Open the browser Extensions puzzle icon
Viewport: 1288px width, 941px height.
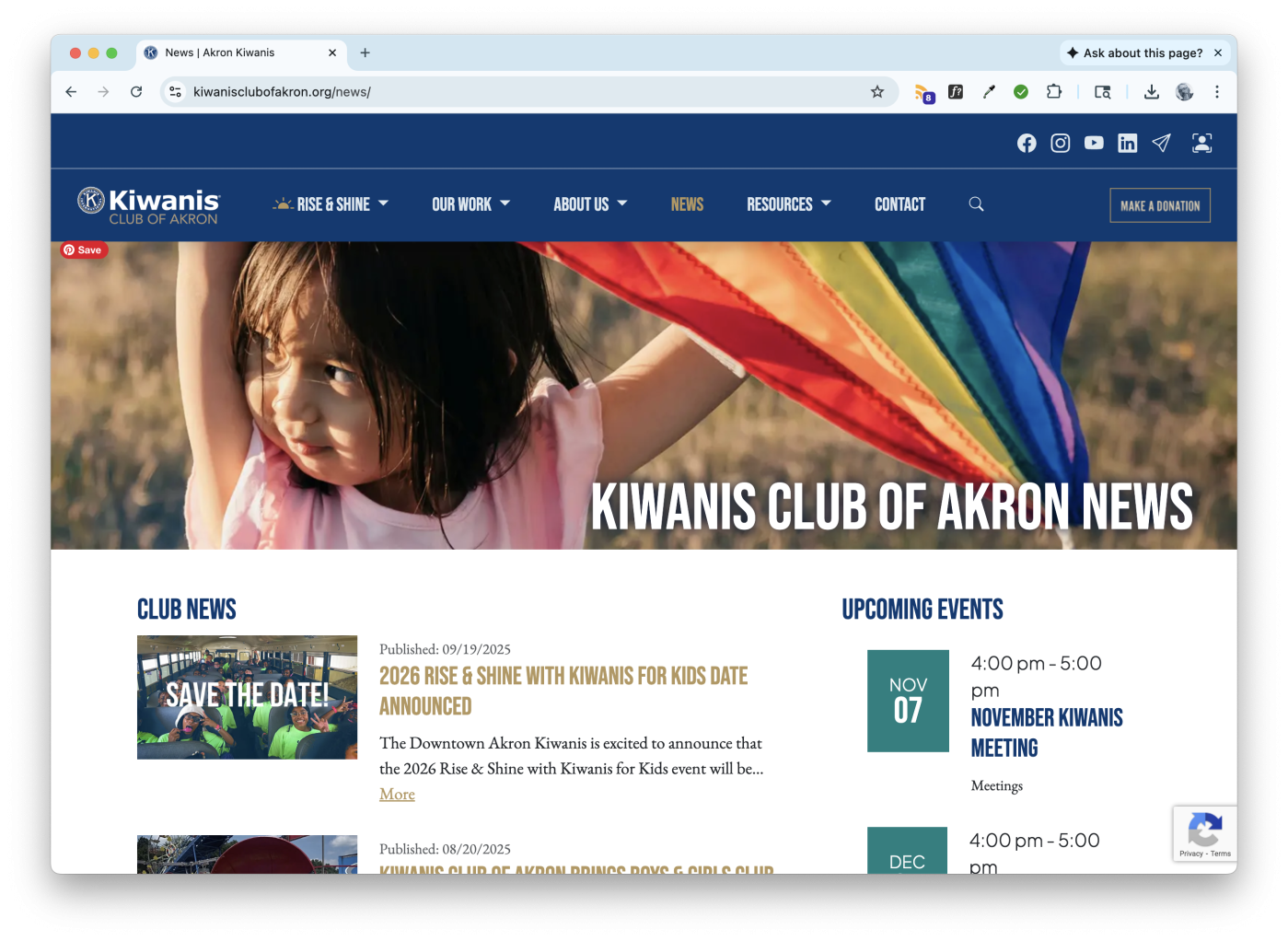1054,92
